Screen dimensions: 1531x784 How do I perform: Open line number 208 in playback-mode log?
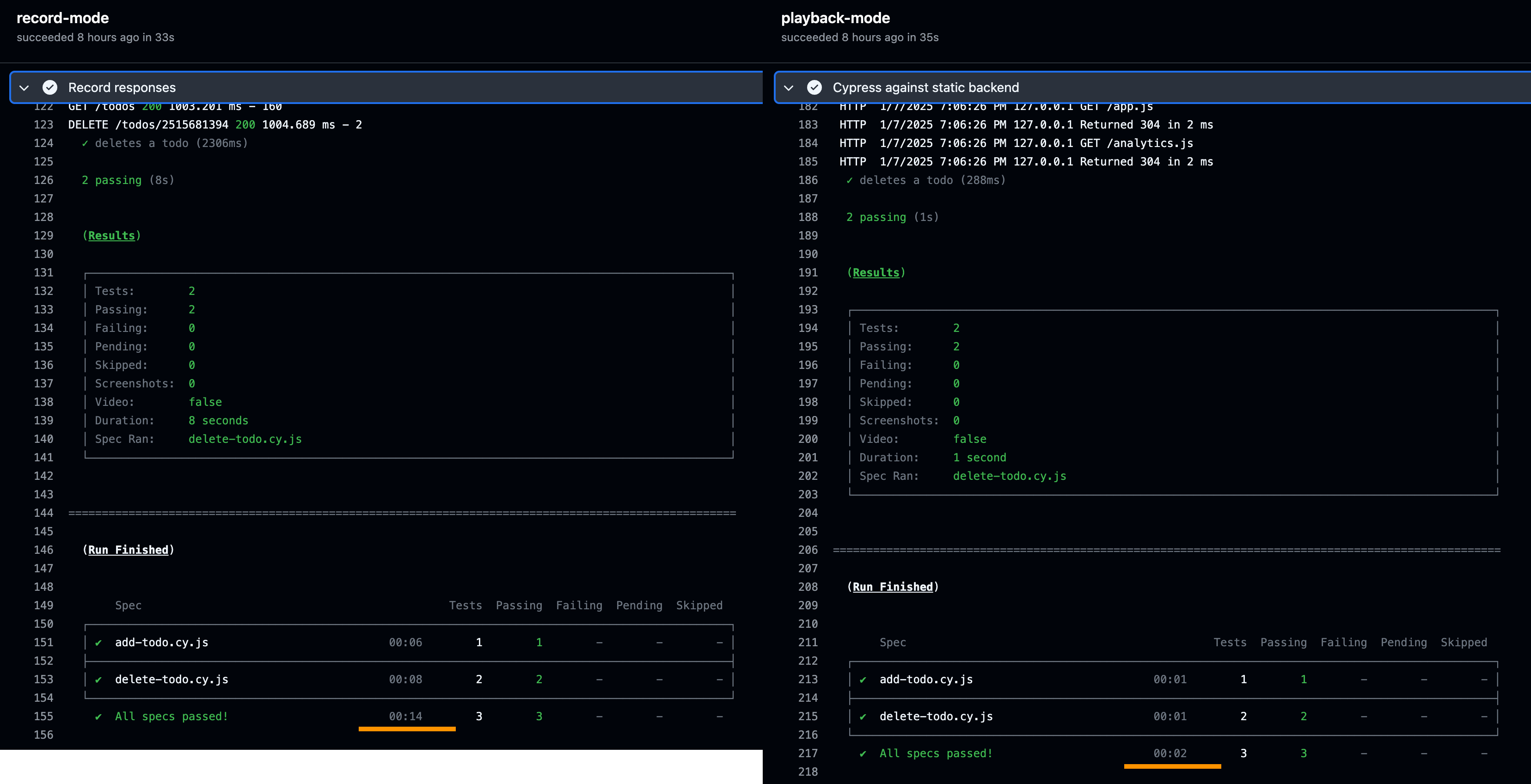tap(808, 587)
